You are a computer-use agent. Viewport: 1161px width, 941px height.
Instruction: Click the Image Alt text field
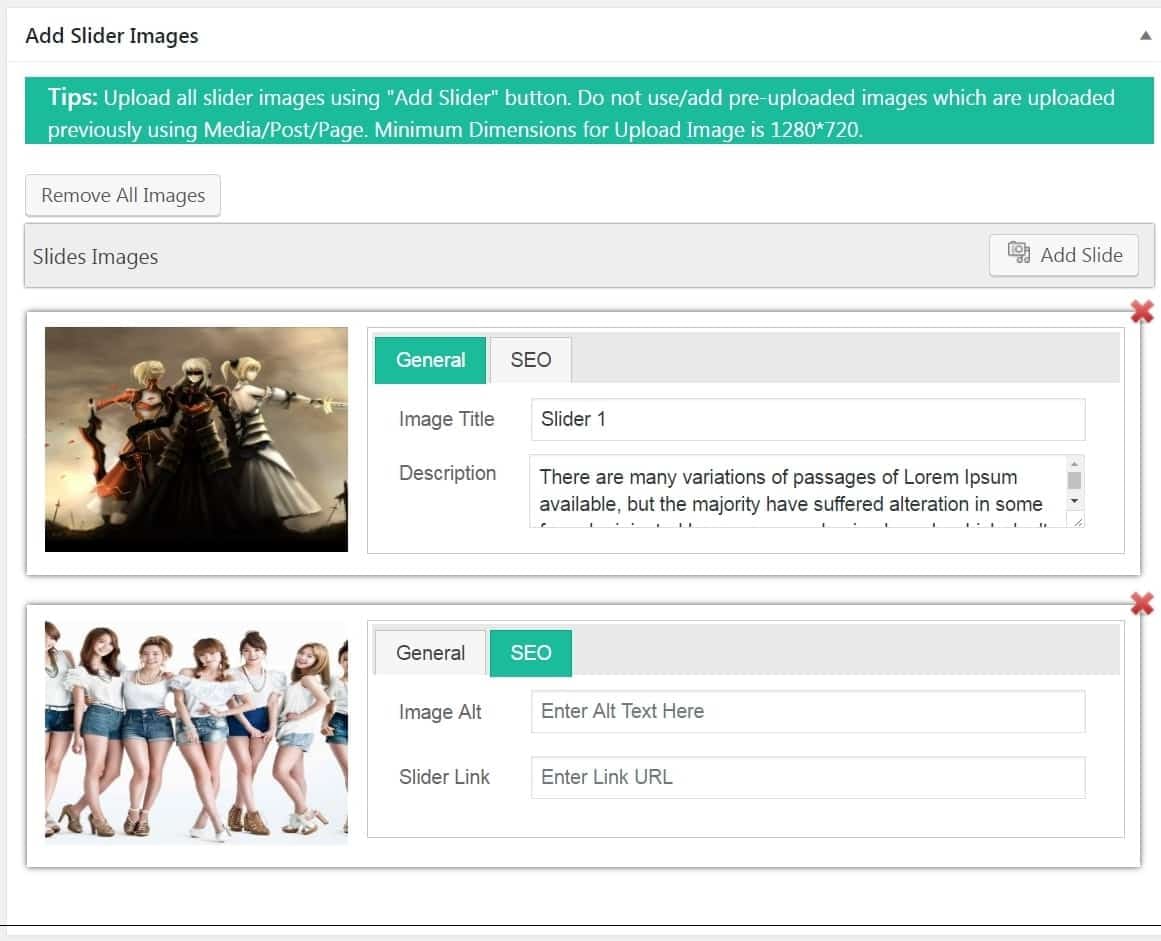point(808,711)
